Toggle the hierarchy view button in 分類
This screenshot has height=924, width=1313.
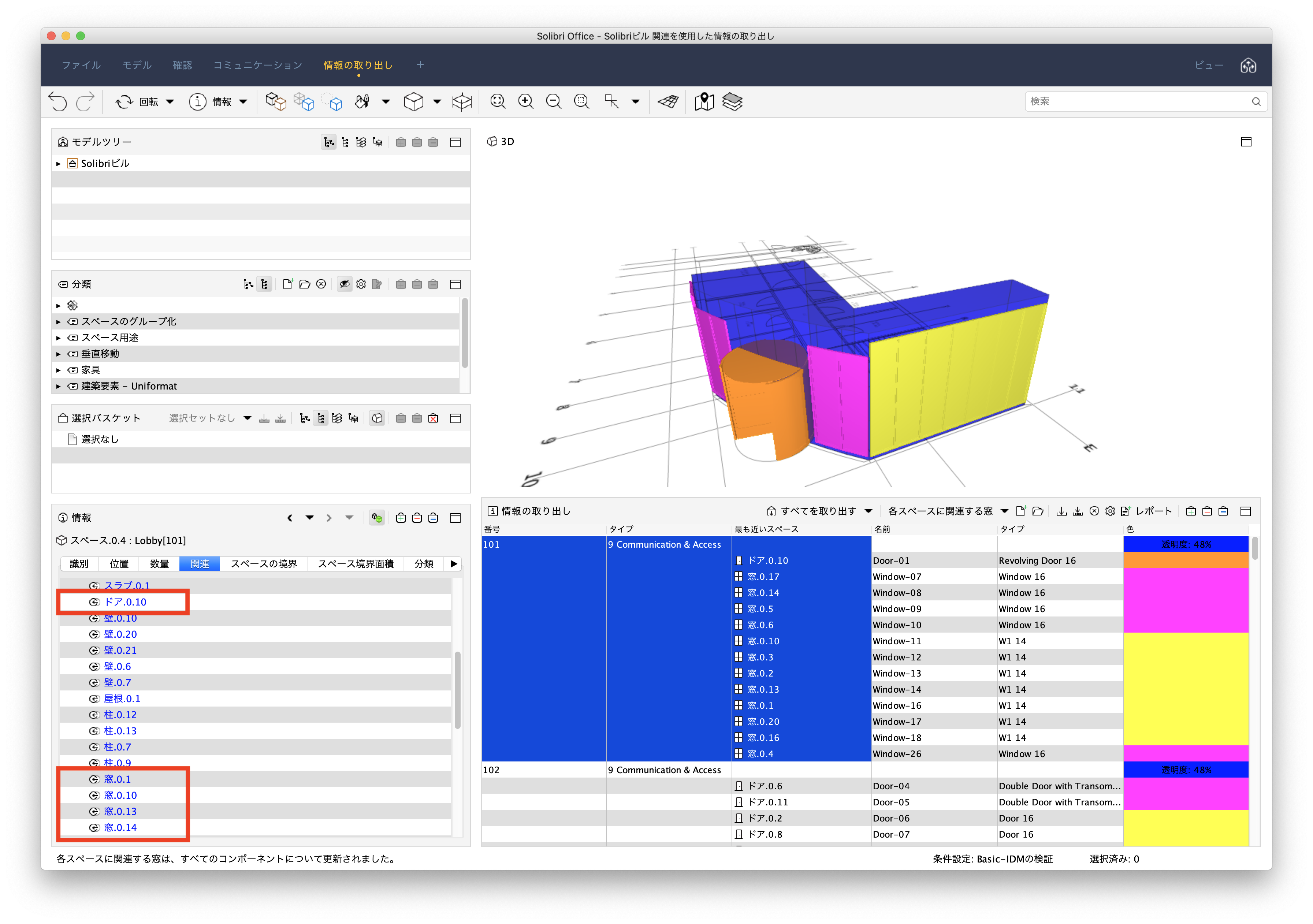[x=264, y=284]
